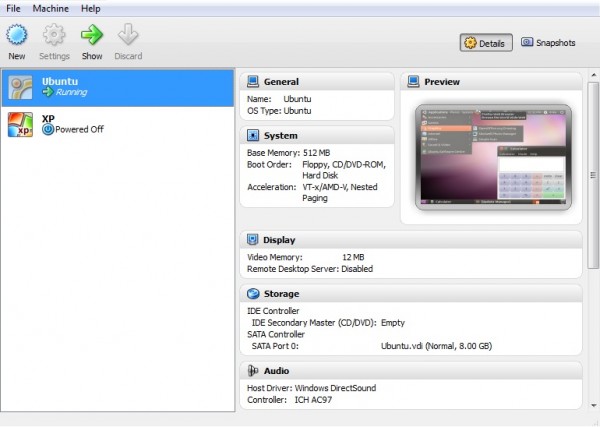600x427 pixels.
Task: Open the Machine menu
Action: (x=51, y=8)
